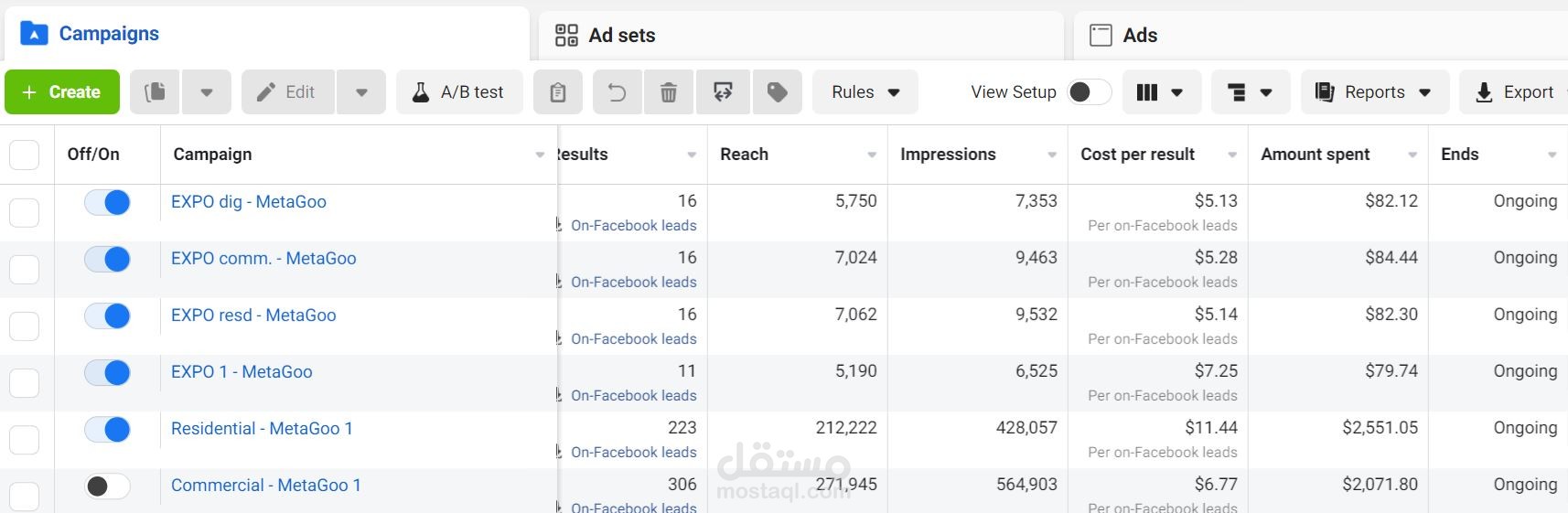Open the Ends column sort arrow
The width and height of the screenshot is (1568, 513).
pyautogui.click(x=1552, y=155)
